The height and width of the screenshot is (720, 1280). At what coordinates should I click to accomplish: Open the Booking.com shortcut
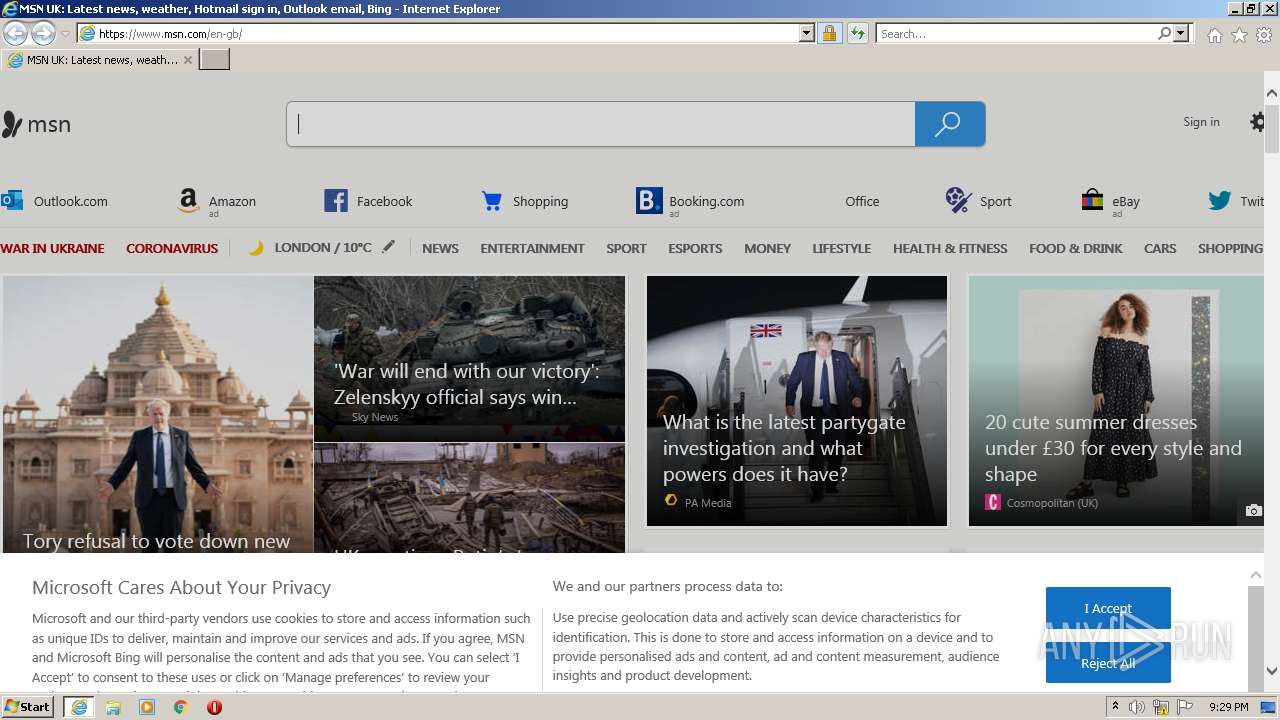(x=690, y=202)
